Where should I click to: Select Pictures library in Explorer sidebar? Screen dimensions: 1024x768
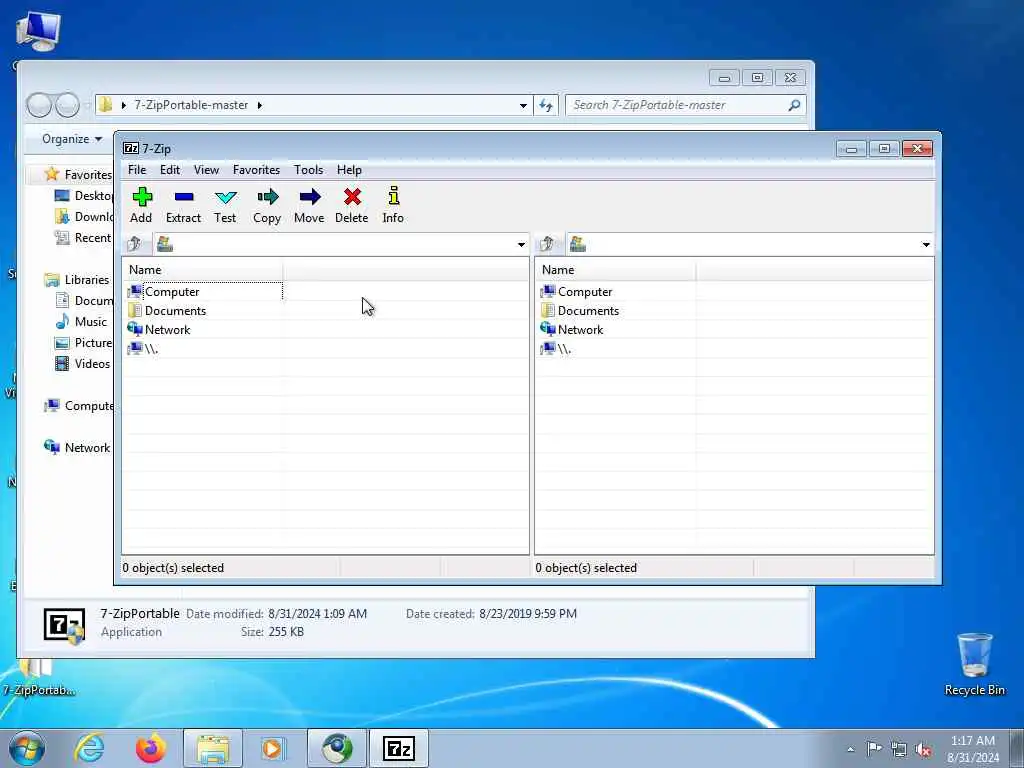84,343
